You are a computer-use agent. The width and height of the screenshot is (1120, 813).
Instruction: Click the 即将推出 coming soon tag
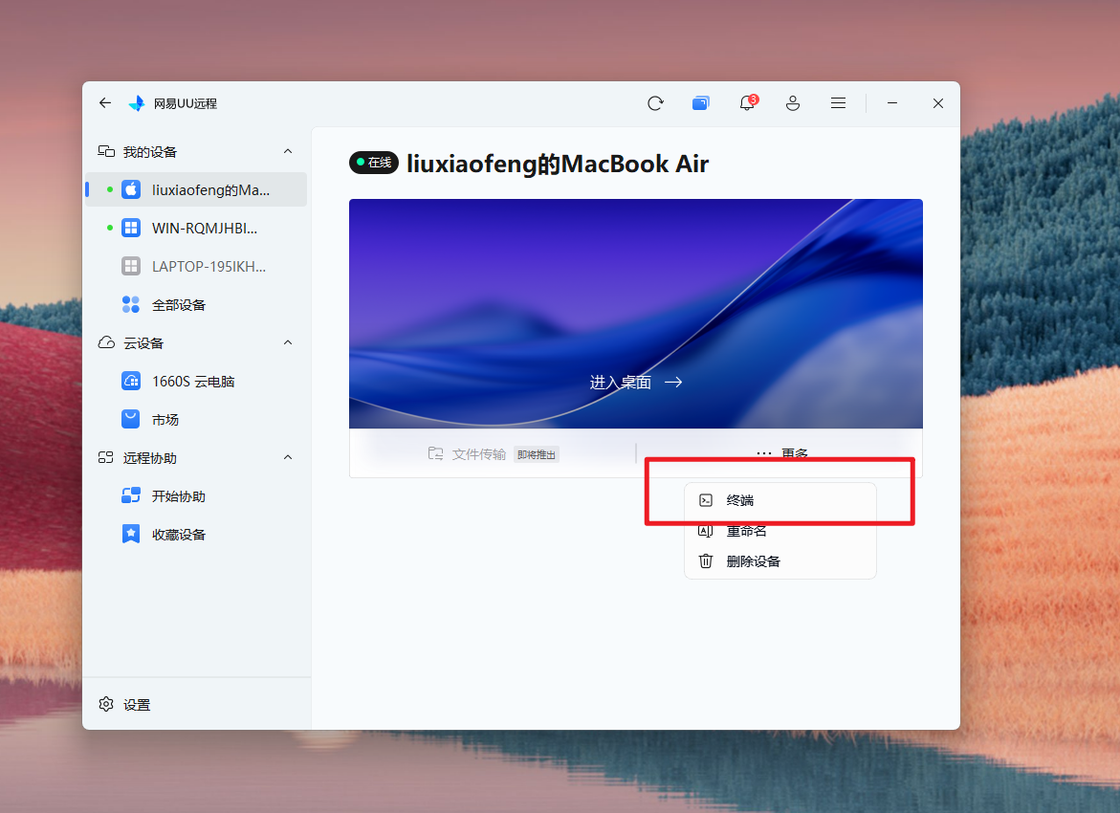tap(536, 454)
